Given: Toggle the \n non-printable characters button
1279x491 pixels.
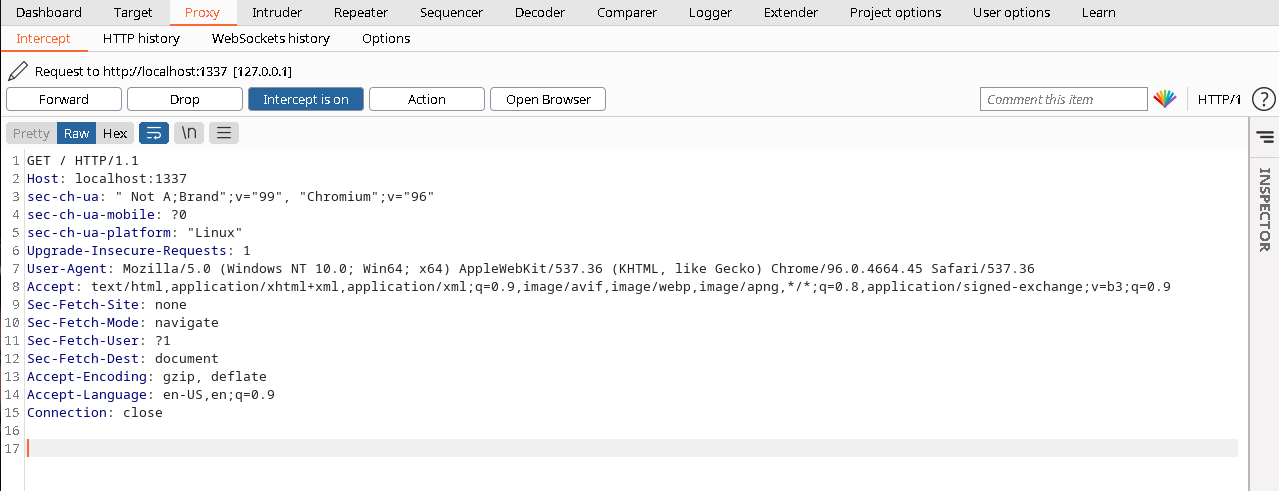Looking at the screenshot, I should [x=189, y=133].
